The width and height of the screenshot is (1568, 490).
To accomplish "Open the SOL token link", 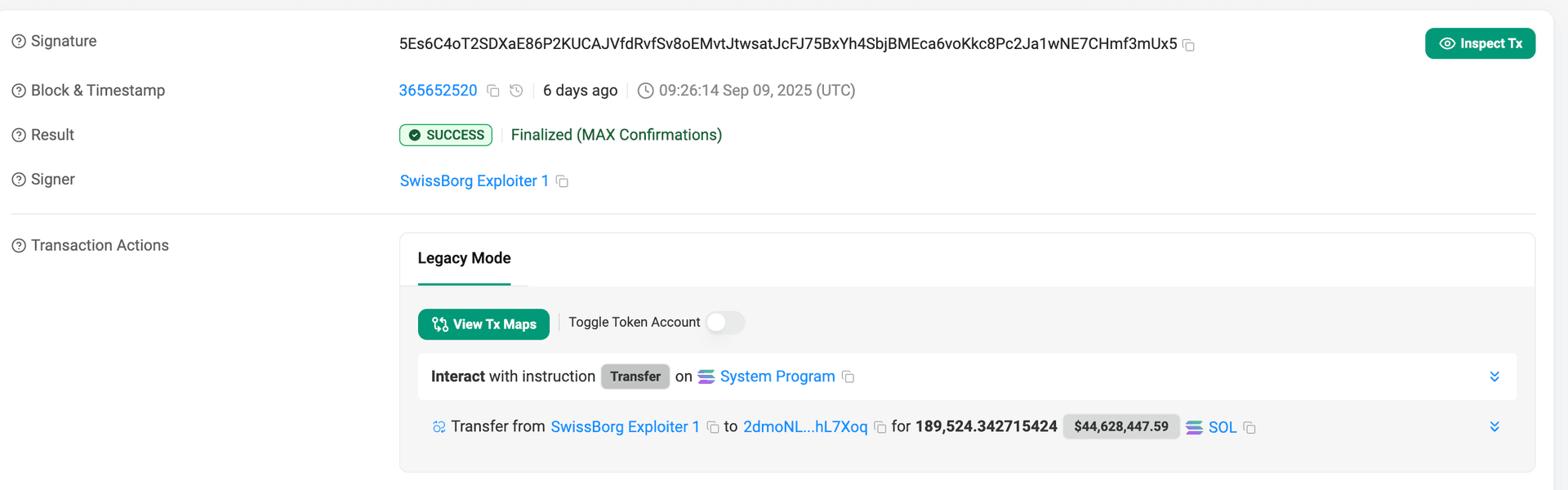I will point(1223,427).
